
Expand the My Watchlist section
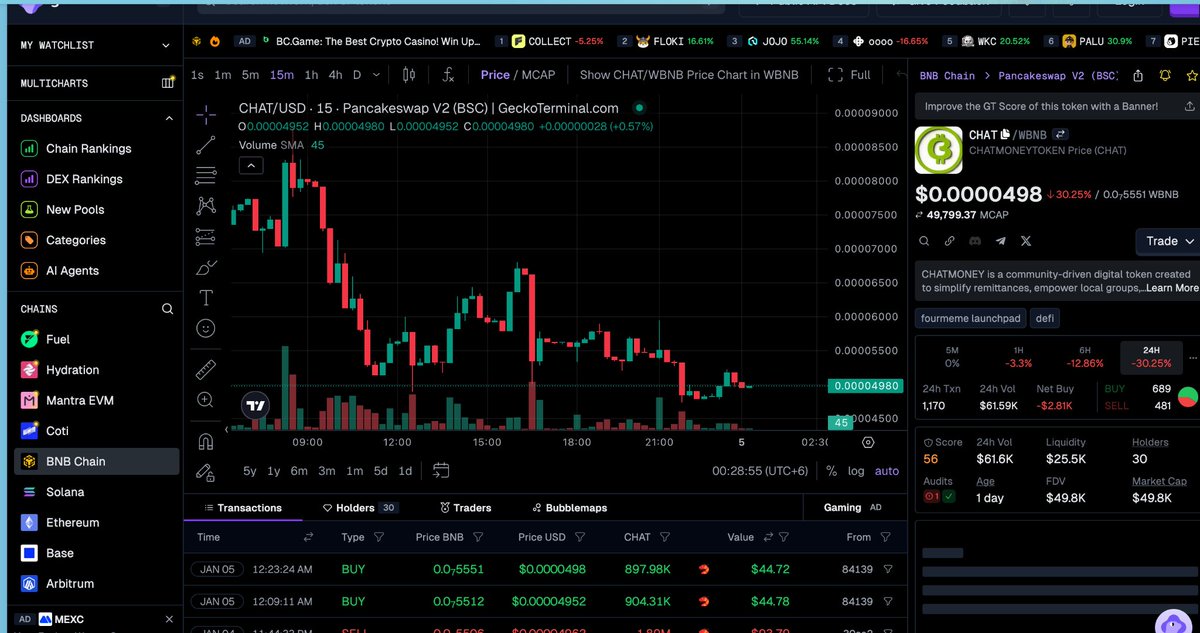coord(166,45)
